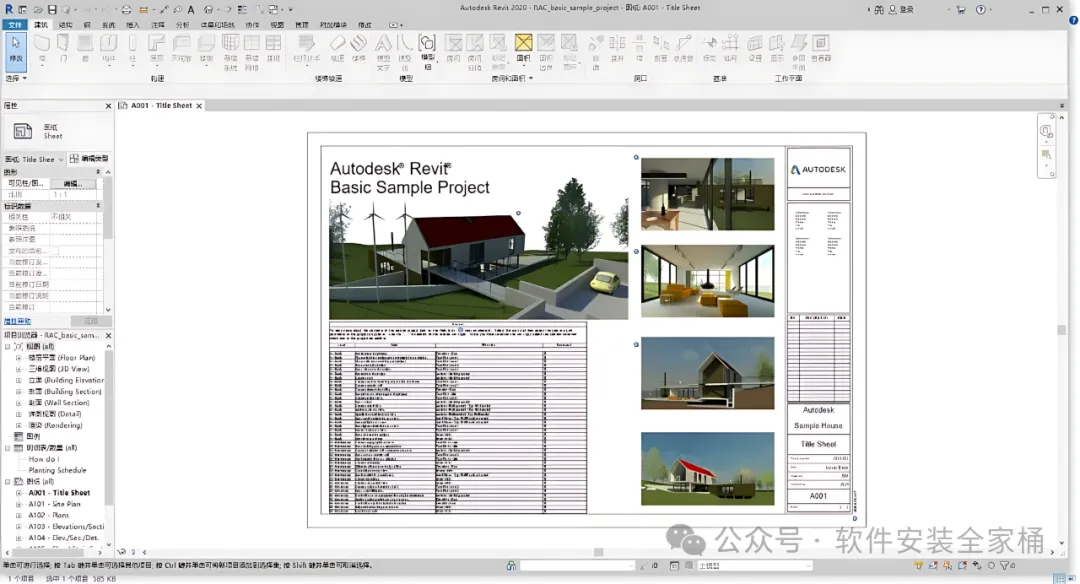Viewport: 1080px width, 584px height.
Task: Select the Column tool
Action: tap(132, 48)
